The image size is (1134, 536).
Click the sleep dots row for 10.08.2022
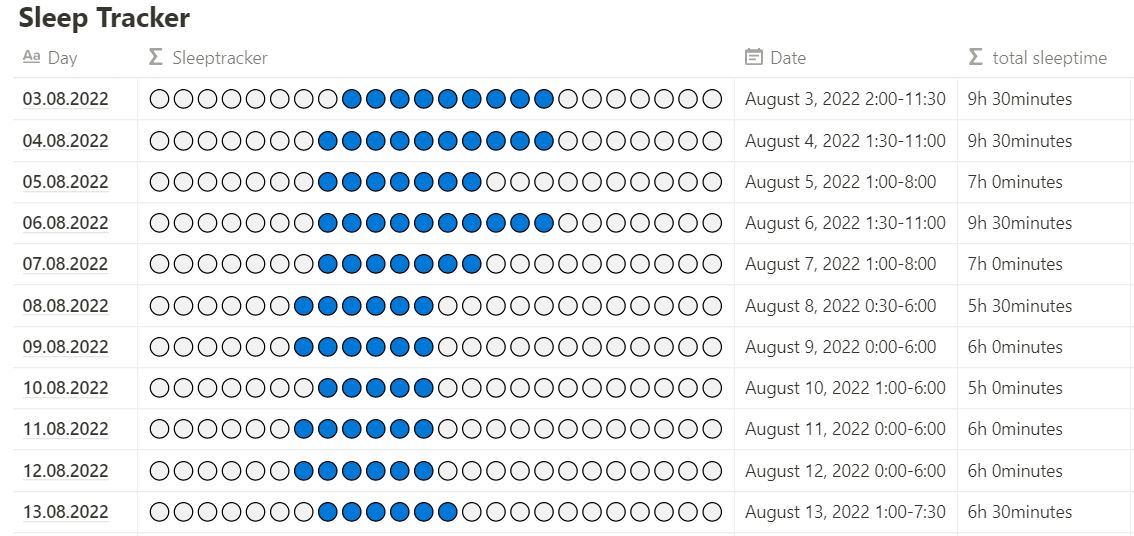coord(435,388)
